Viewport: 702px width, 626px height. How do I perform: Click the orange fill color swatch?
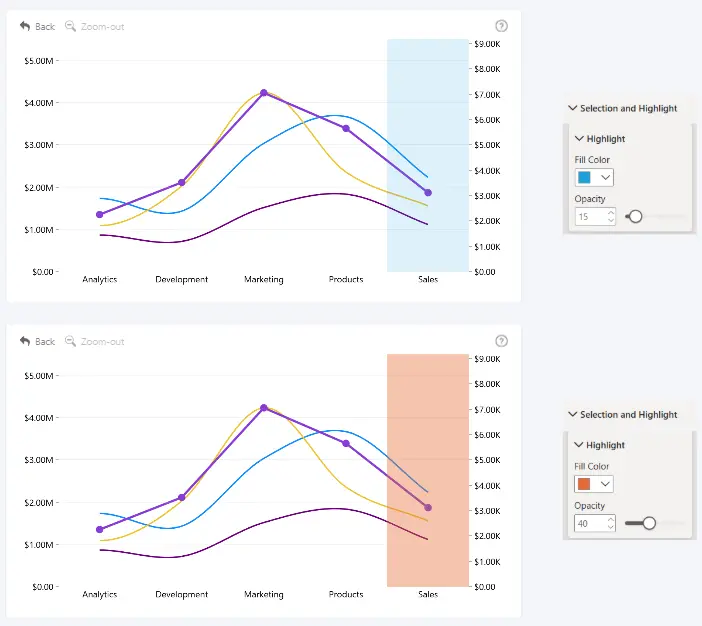(x=584, y=484)
